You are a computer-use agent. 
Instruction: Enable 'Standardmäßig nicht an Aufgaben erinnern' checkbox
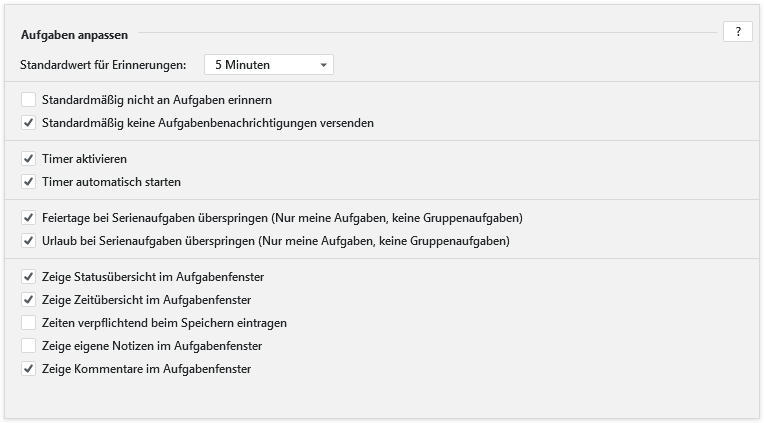click(28, 100)
